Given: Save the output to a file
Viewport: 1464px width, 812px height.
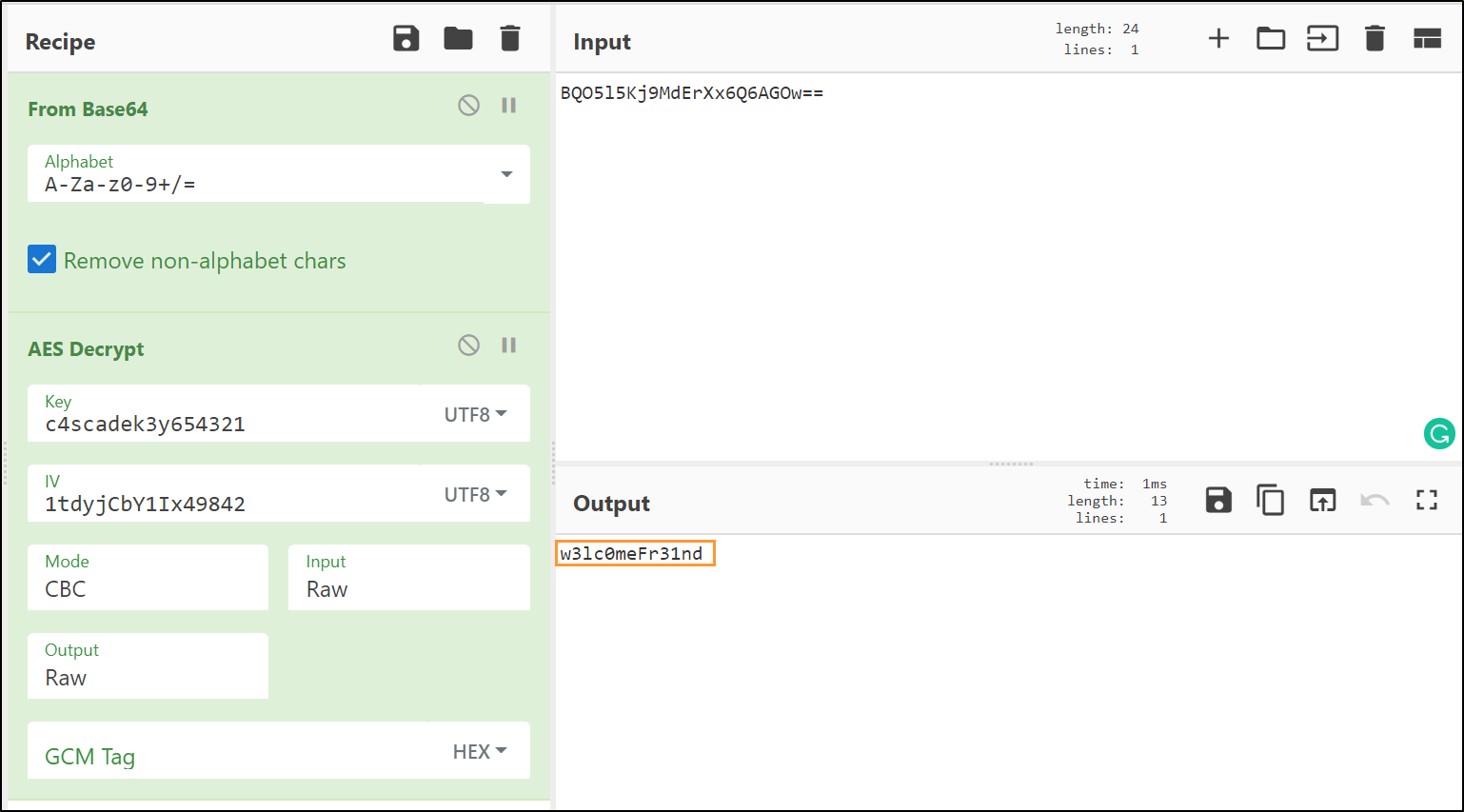Looking at the screenshot, I should (x=1218, y=500).
